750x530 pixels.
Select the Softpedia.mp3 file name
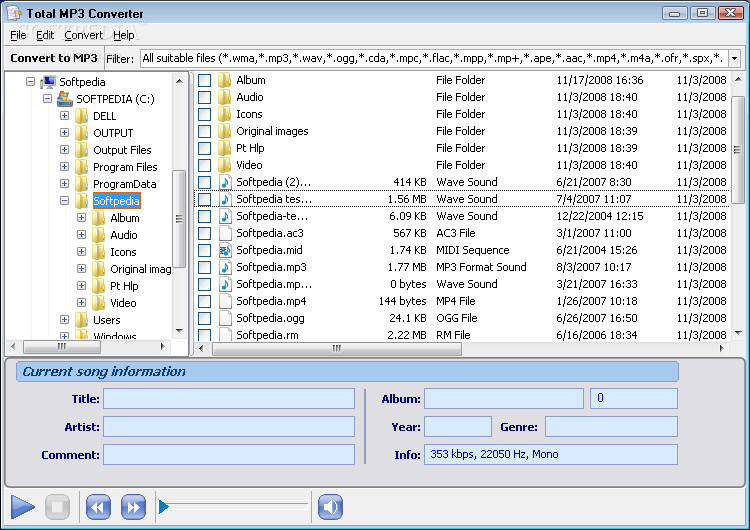point(271,267)
